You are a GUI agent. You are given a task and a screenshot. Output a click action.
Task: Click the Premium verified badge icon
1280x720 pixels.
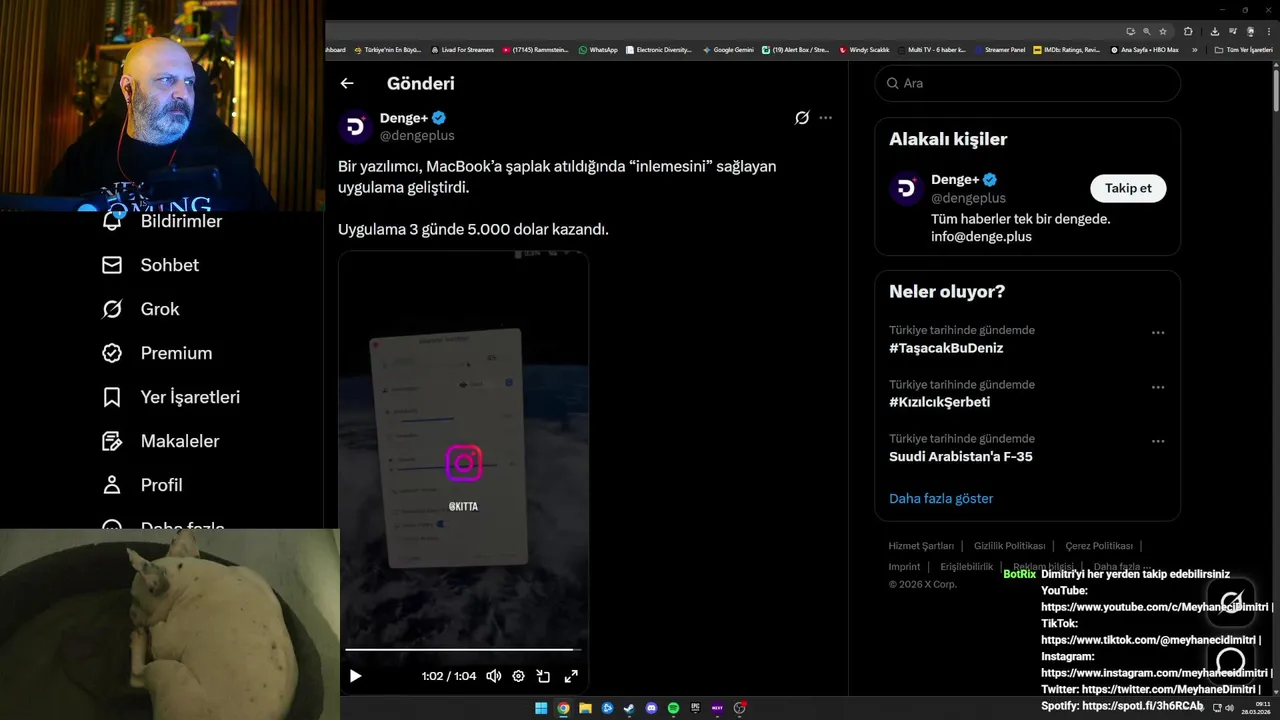click(x=112, y=353)
